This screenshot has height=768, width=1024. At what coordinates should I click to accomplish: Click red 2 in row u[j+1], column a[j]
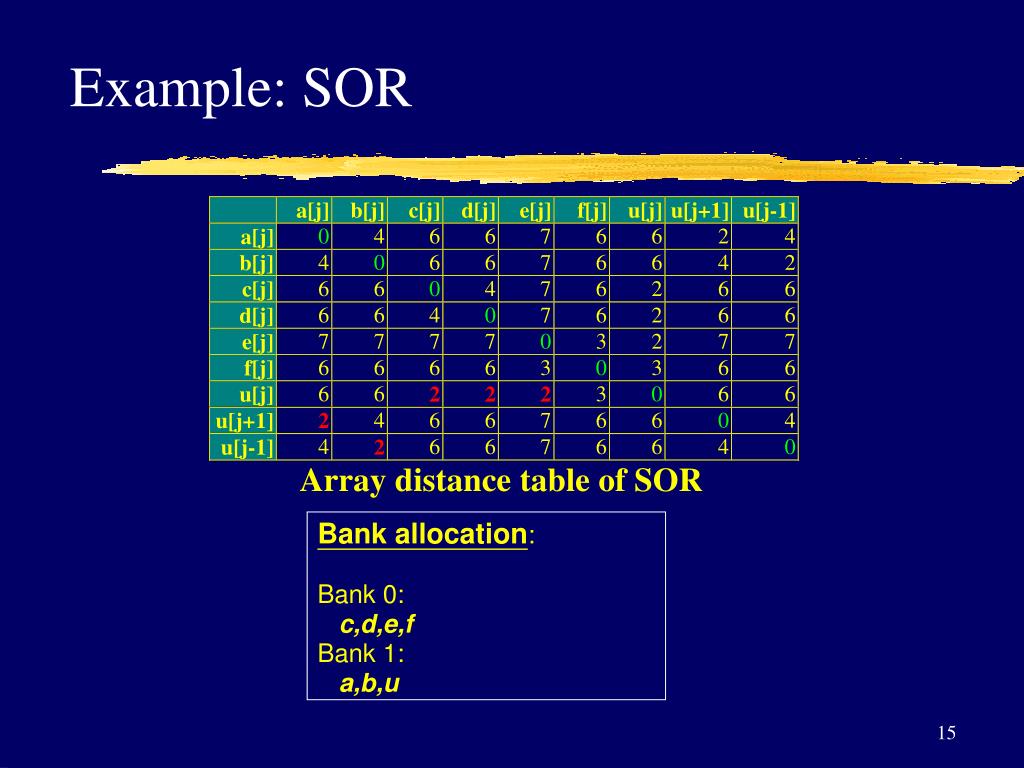323,421
